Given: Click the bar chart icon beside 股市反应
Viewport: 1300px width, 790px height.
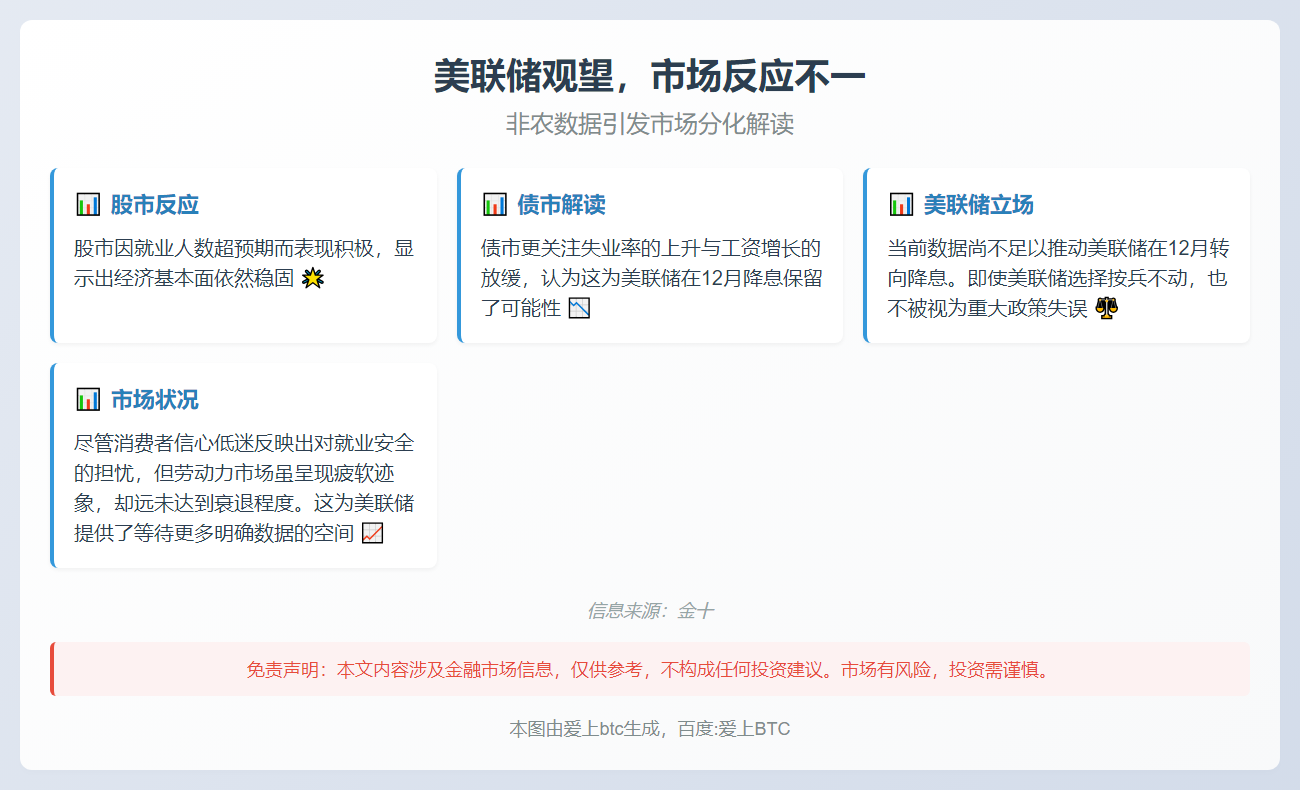Looking at the screenshot, I should click(88, 204).
